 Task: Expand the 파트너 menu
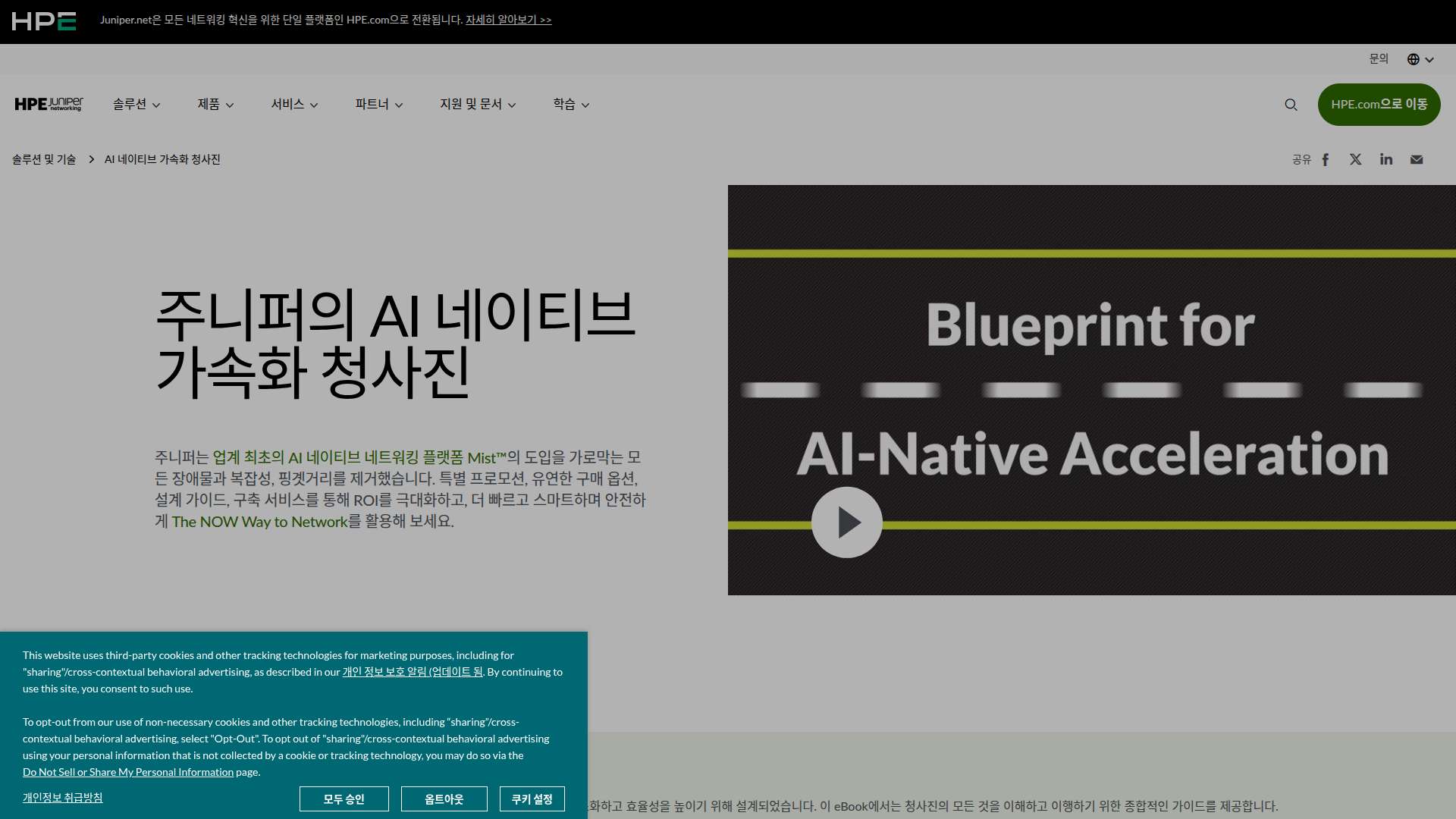pos(378,105)
